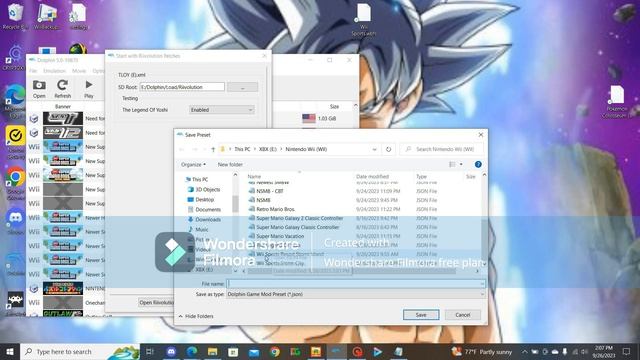Click the taskbar search box

(x=80, y=351)
